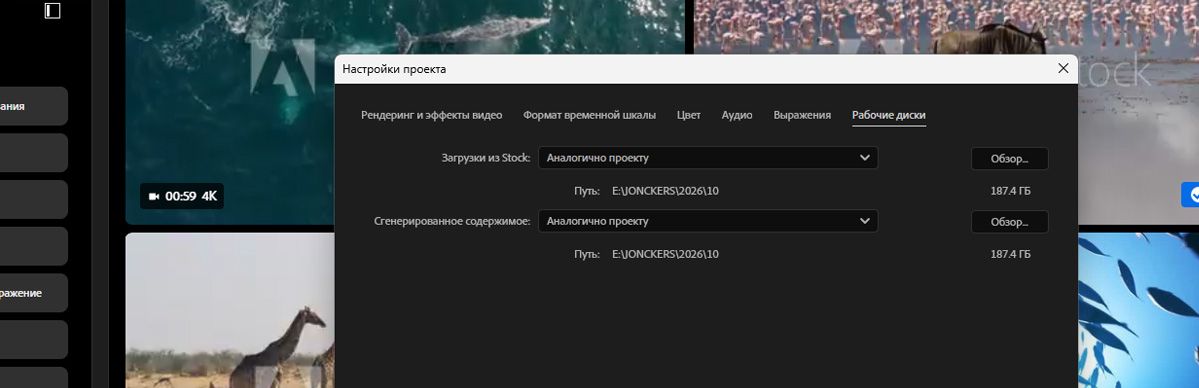1199x388 pixels.
Task: Open the Сгенерированное содержимое location dropdown
Action: tap(708, 222)
